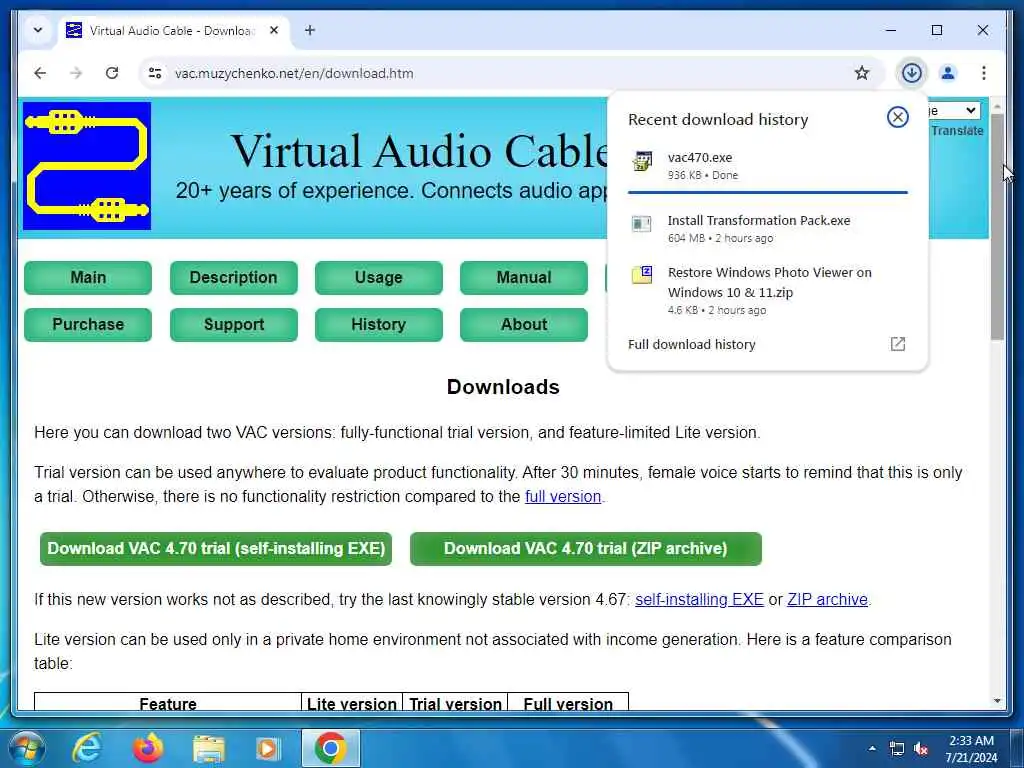Screen dimensions: 1024x768
Task: Expand the tab search chevron
Action: click(38, 30)
